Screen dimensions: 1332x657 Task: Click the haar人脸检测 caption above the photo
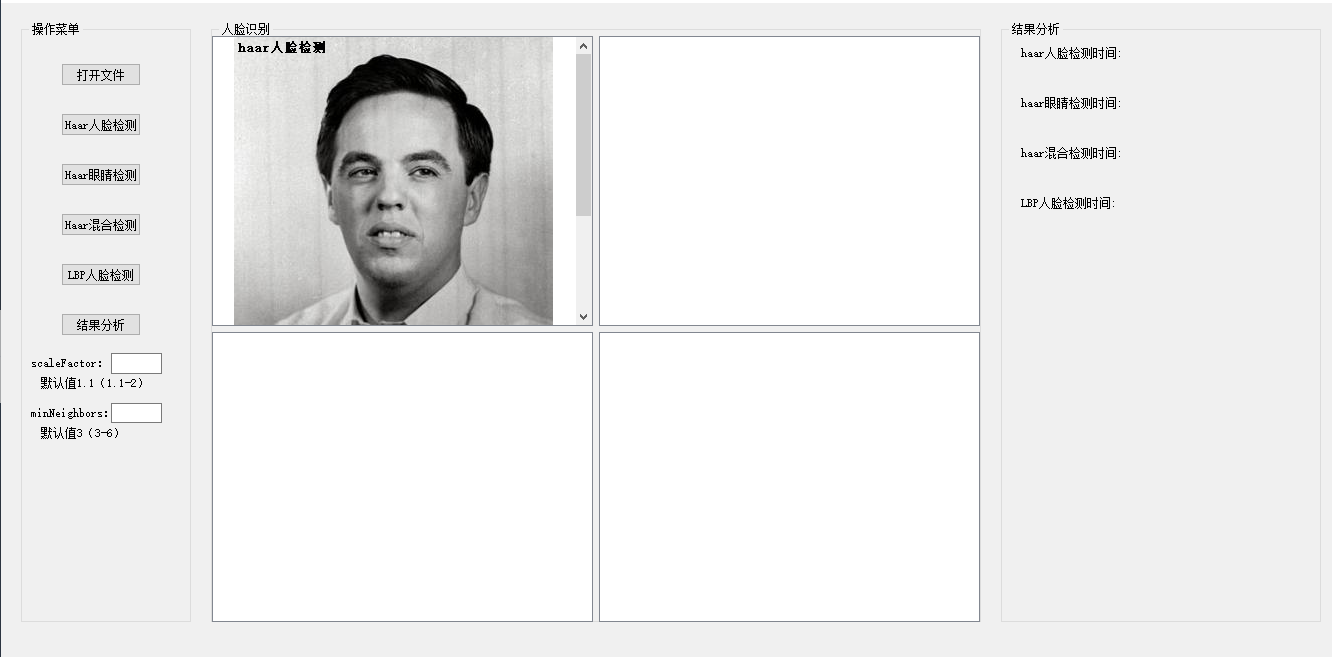point(282,47)
